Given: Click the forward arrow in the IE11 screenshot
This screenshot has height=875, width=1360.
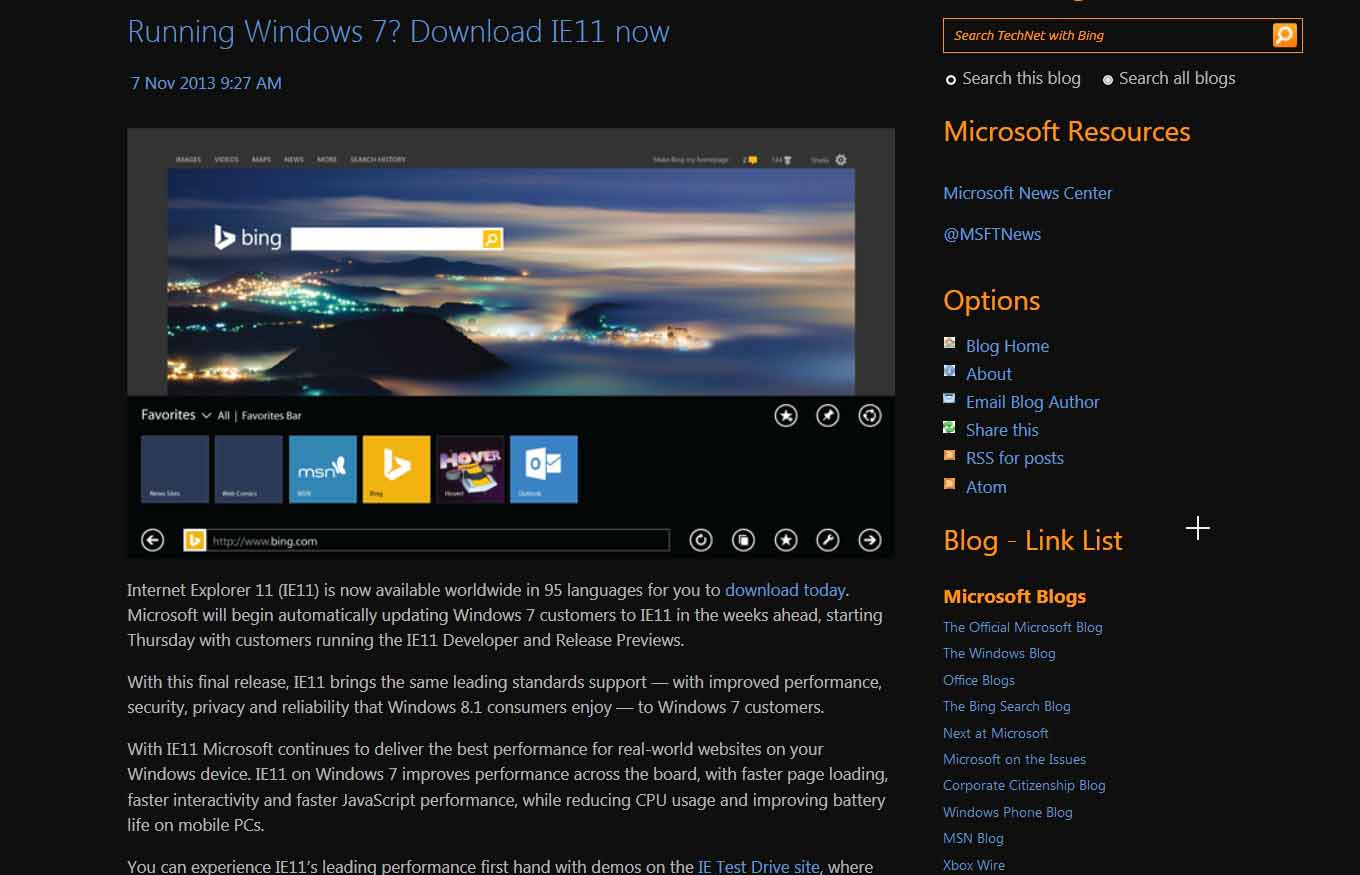Looking at the screenshot, I should (870, 540).
